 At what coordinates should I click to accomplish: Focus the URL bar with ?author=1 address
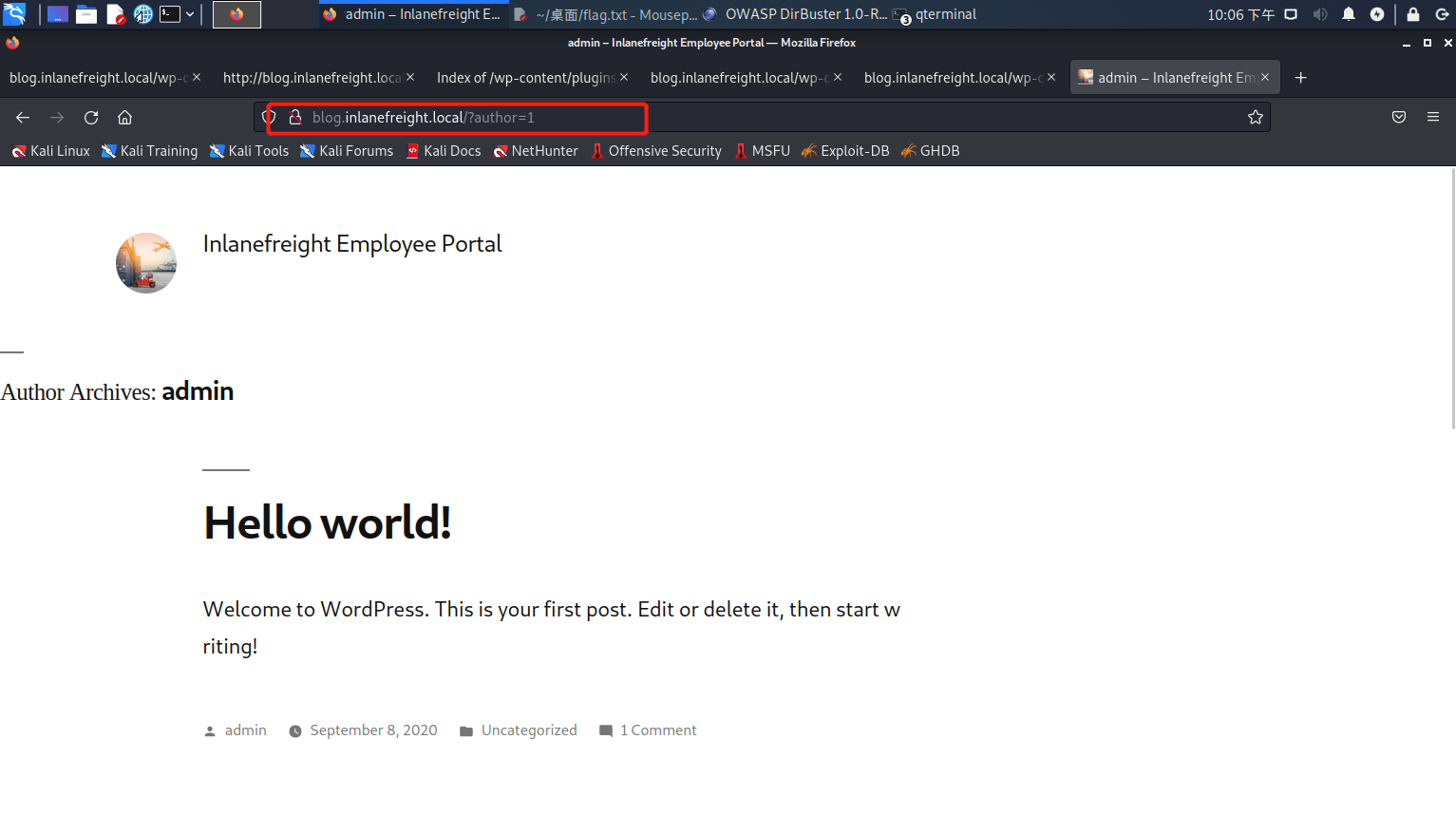[763, 118]
